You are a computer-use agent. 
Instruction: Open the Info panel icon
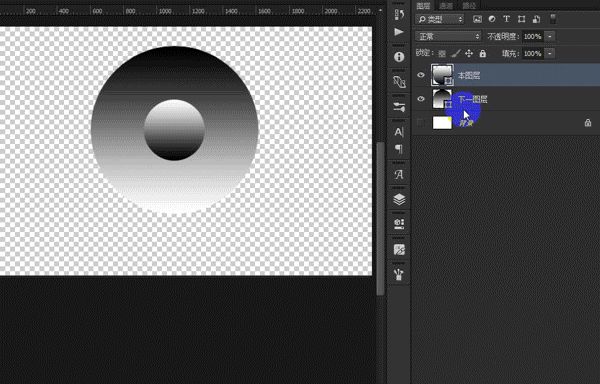point(399,57)
